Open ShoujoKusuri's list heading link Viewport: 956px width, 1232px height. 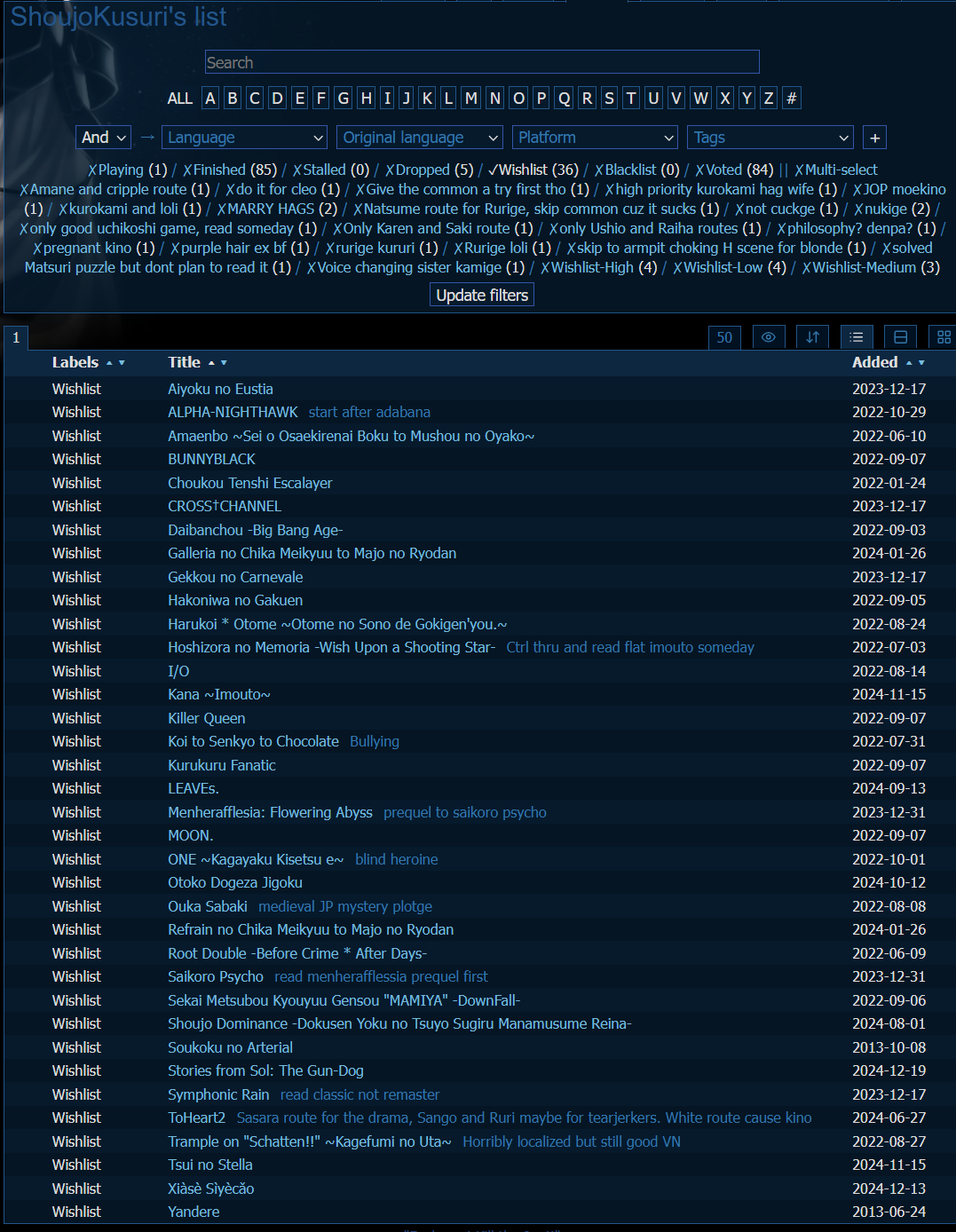pyautogui.click(x=118, y=16)
